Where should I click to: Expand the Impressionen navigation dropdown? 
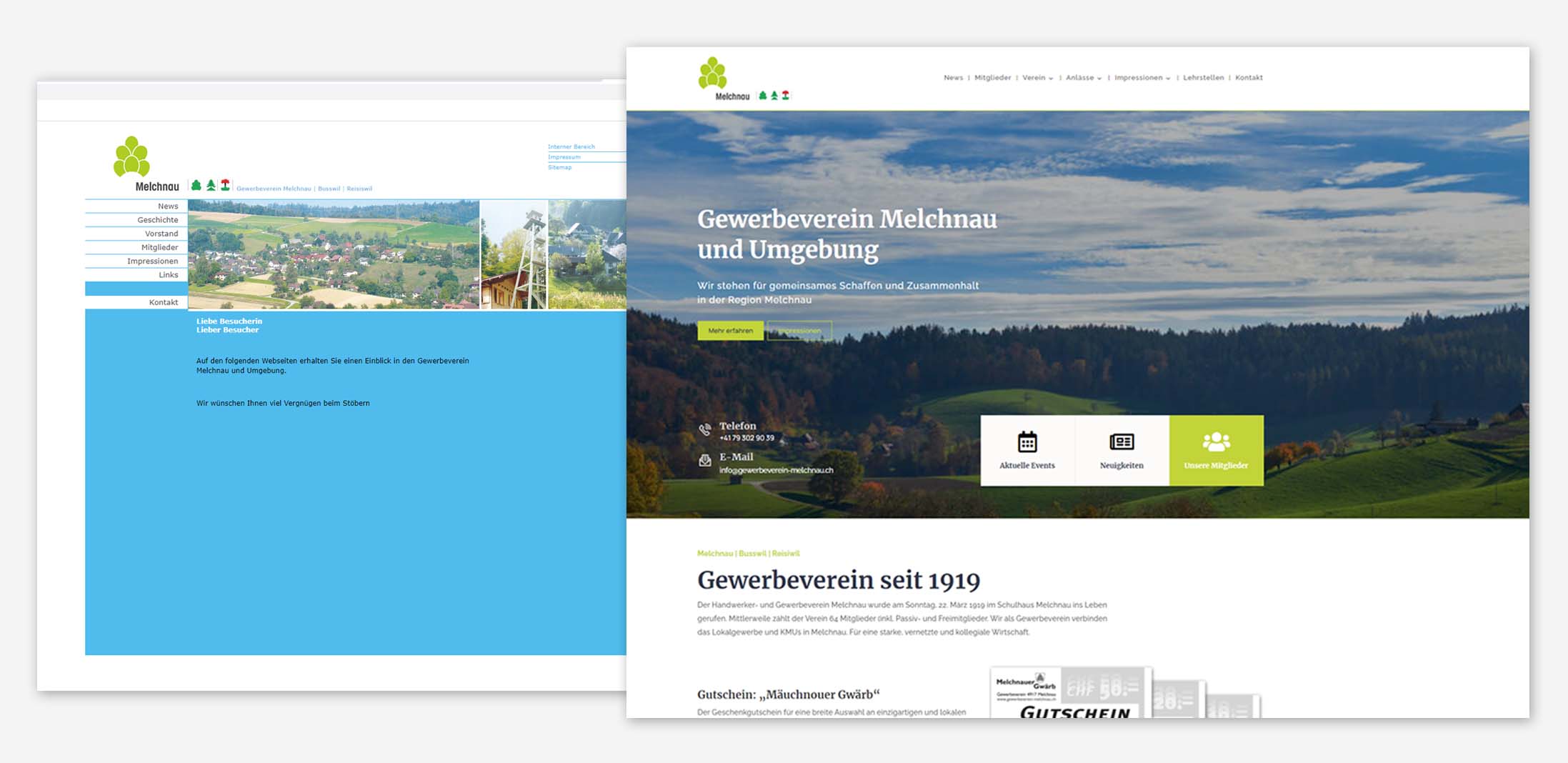tap(1139, 77)
